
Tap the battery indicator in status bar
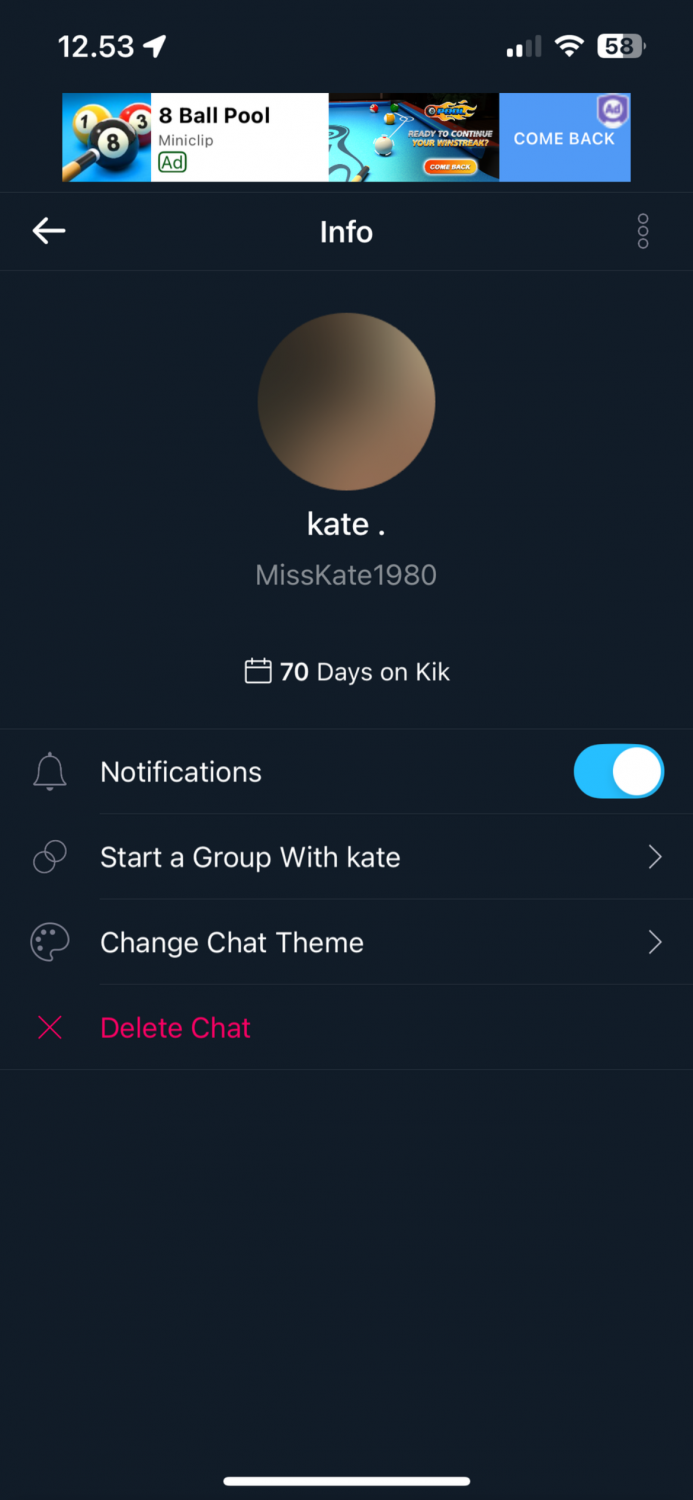point(620,46)
